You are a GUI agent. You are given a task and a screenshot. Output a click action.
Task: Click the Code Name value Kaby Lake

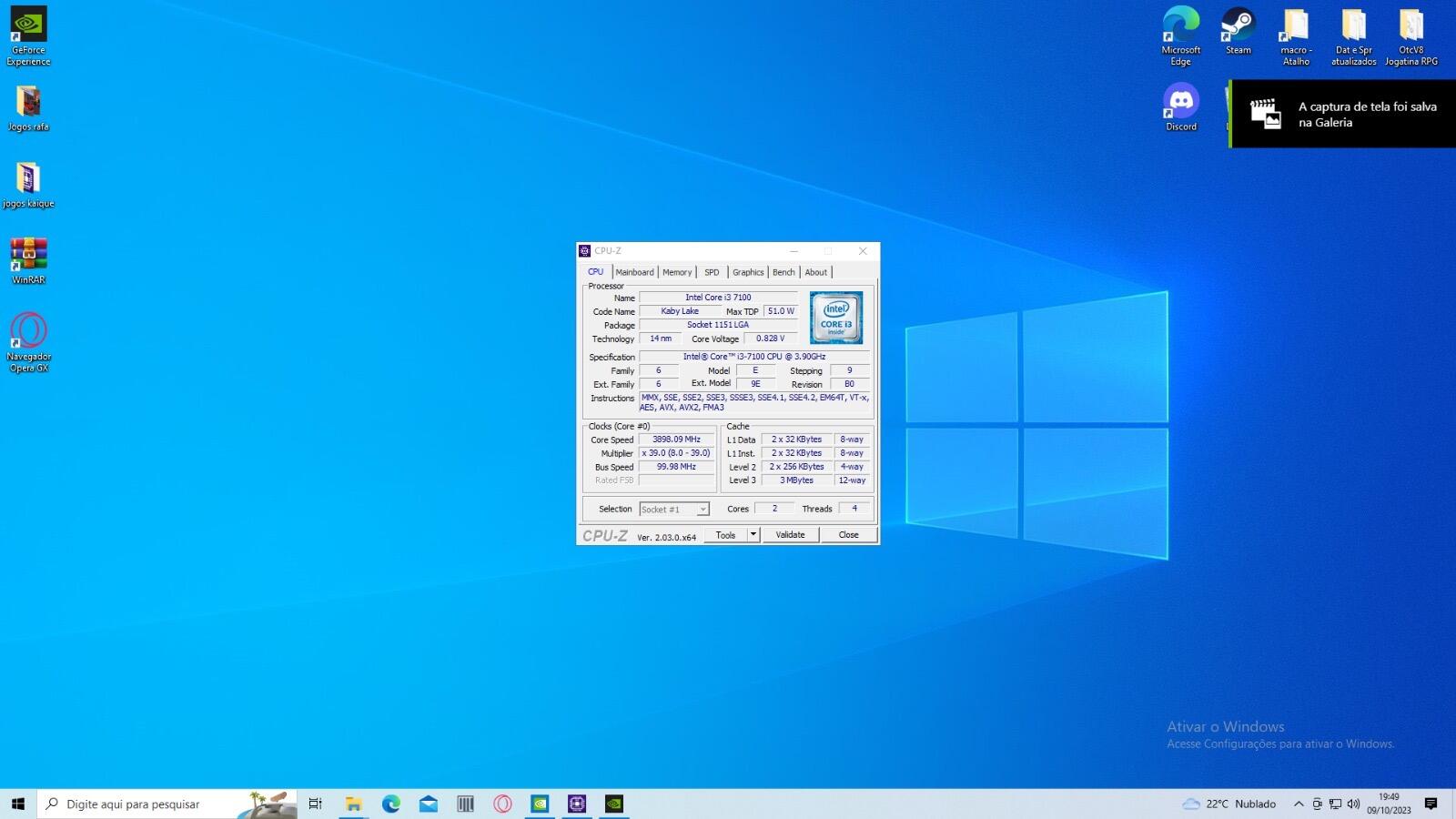coord(680,311)
